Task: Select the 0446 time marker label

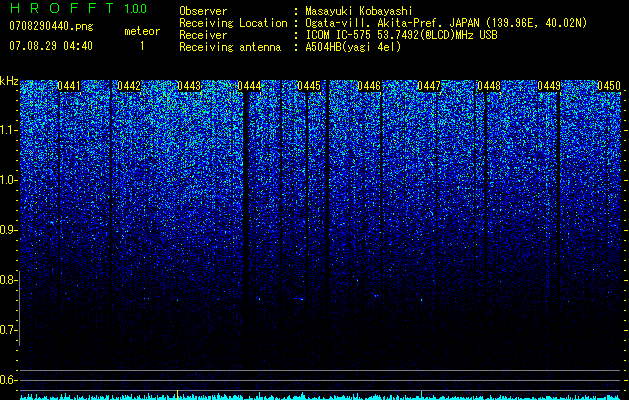Action: (369, 86)
